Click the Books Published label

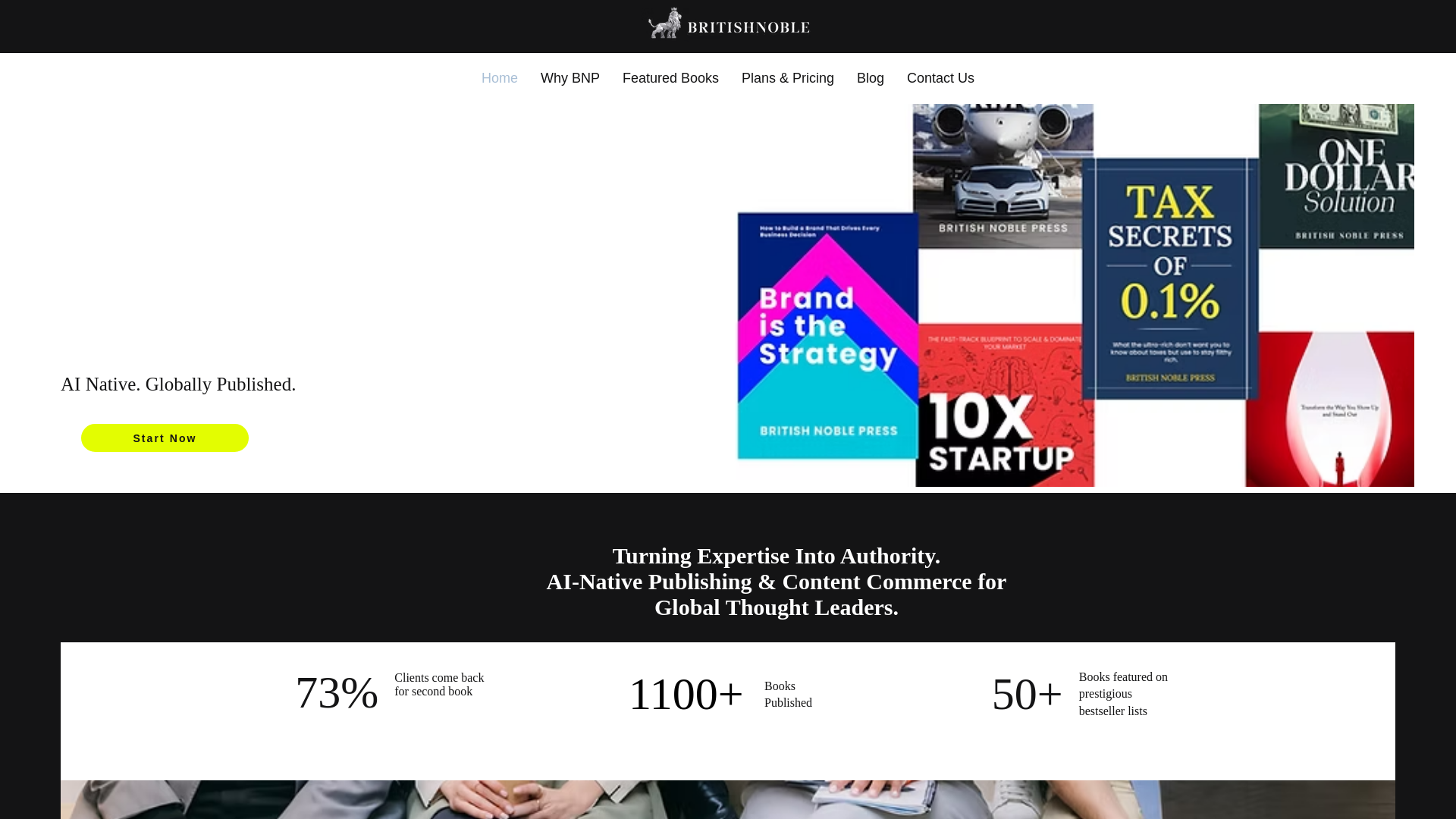[x=788, y=694]
